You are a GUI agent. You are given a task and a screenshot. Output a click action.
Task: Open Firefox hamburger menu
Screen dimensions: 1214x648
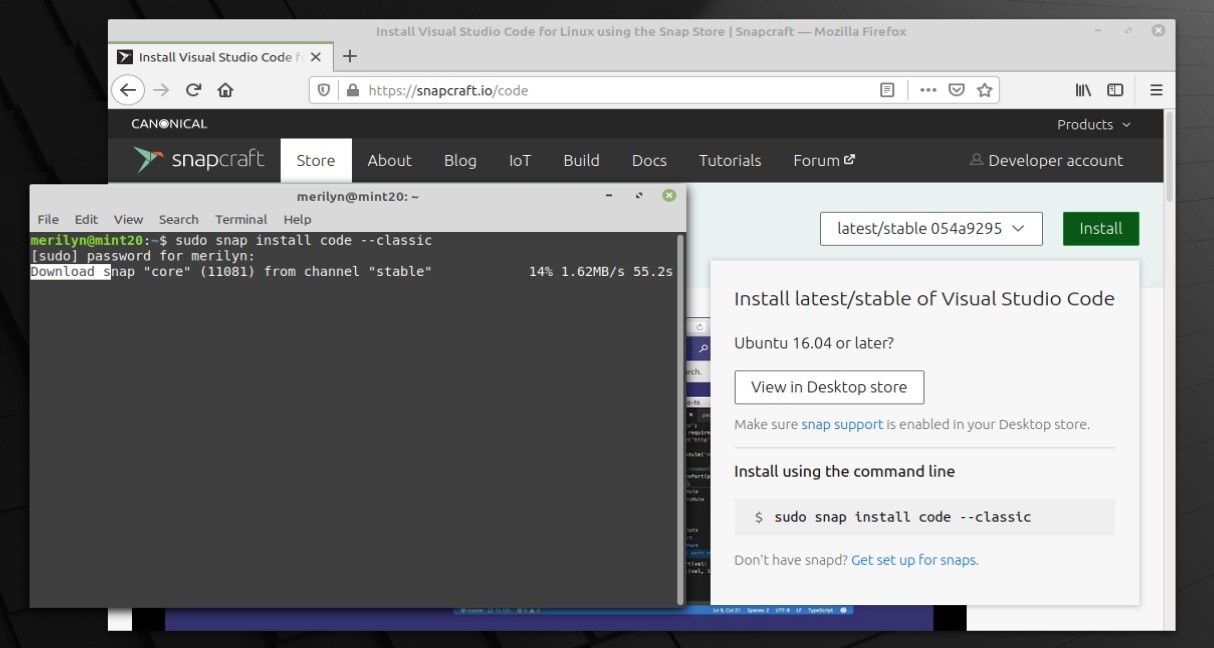pyautogui.click(x=1156, y=90)
